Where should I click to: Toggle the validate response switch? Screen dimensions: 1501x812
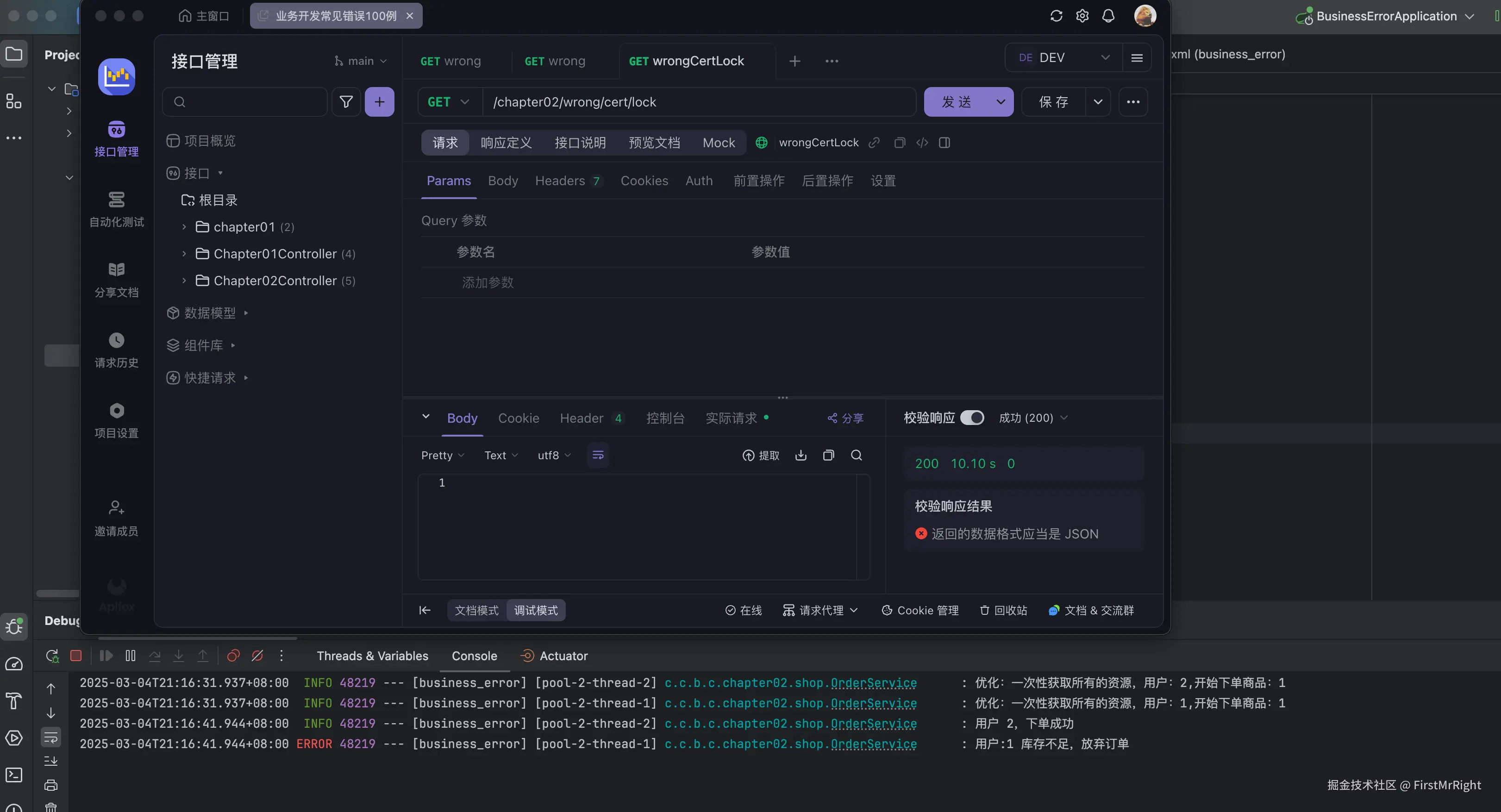972,418
